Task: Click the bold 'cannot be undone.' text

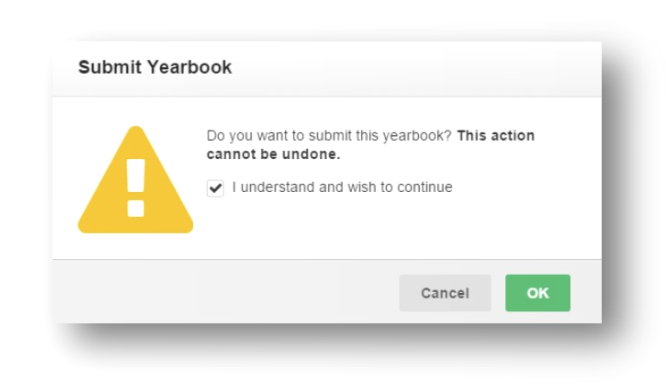Action: point(274,154)
